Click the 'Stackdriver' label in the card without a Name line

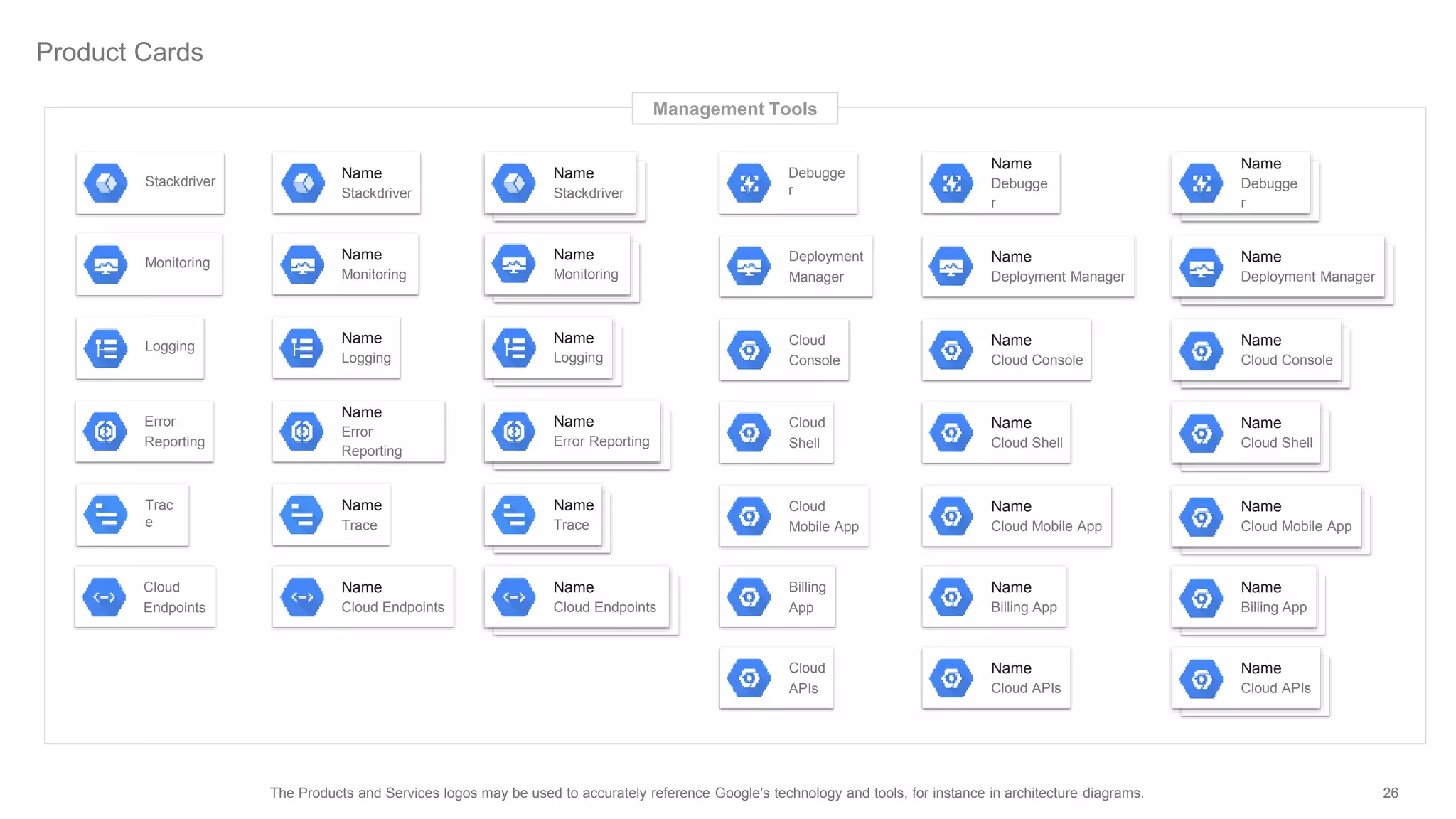180,181
